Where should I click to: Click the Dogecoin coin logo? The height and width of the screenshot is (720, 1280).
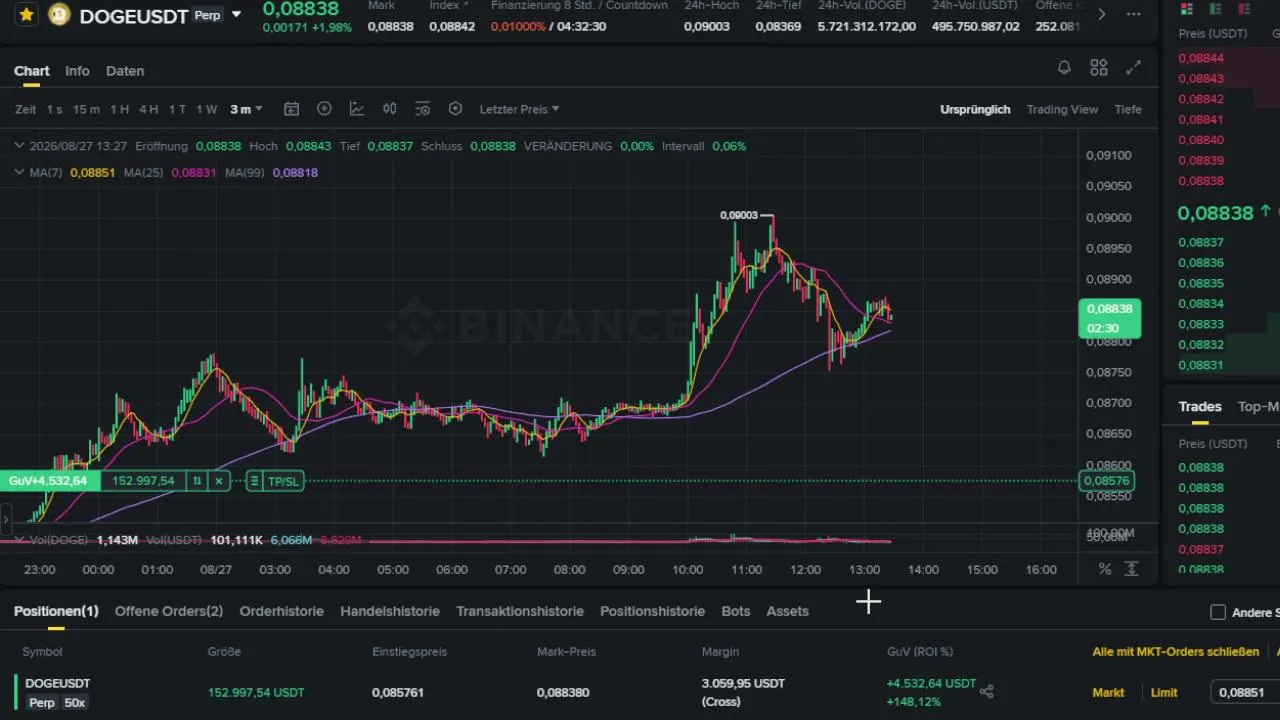tap(59, 15)
